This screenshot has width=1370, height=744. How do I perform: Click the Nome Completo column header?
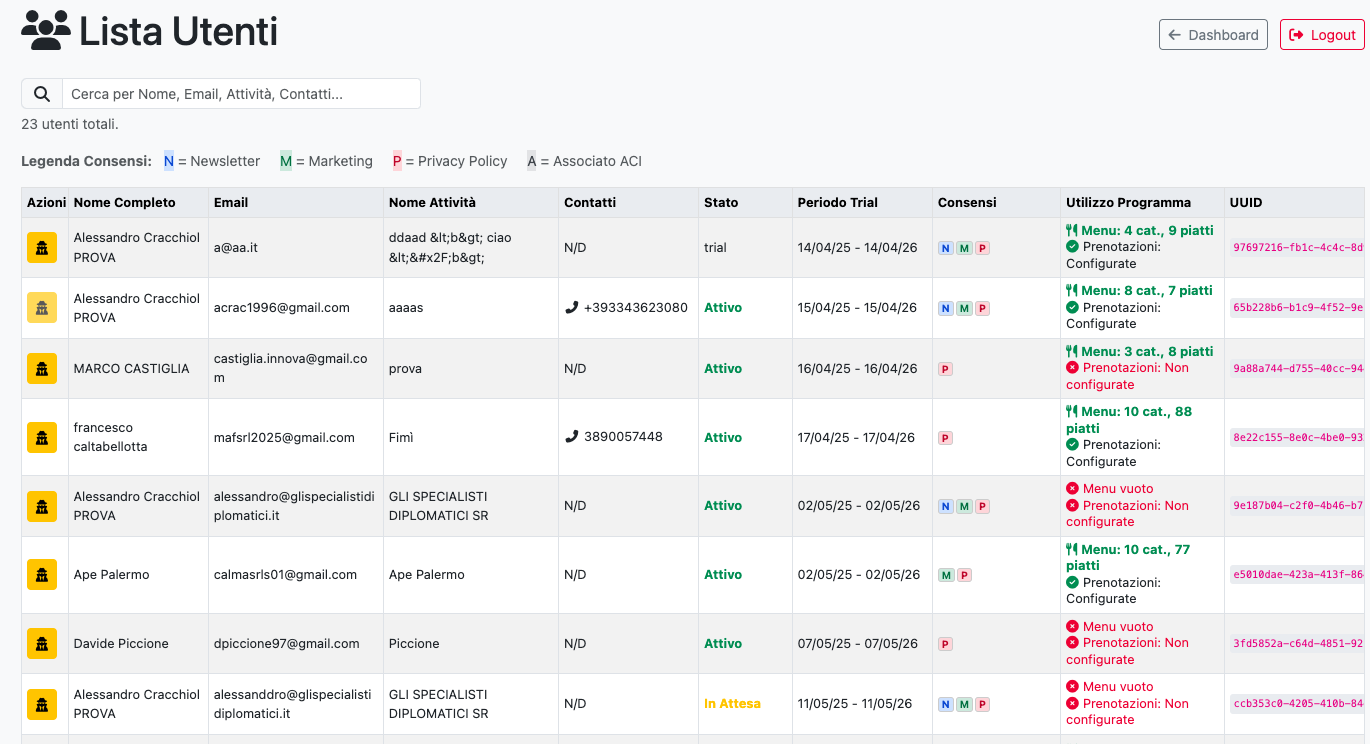(x=138, y=202)
